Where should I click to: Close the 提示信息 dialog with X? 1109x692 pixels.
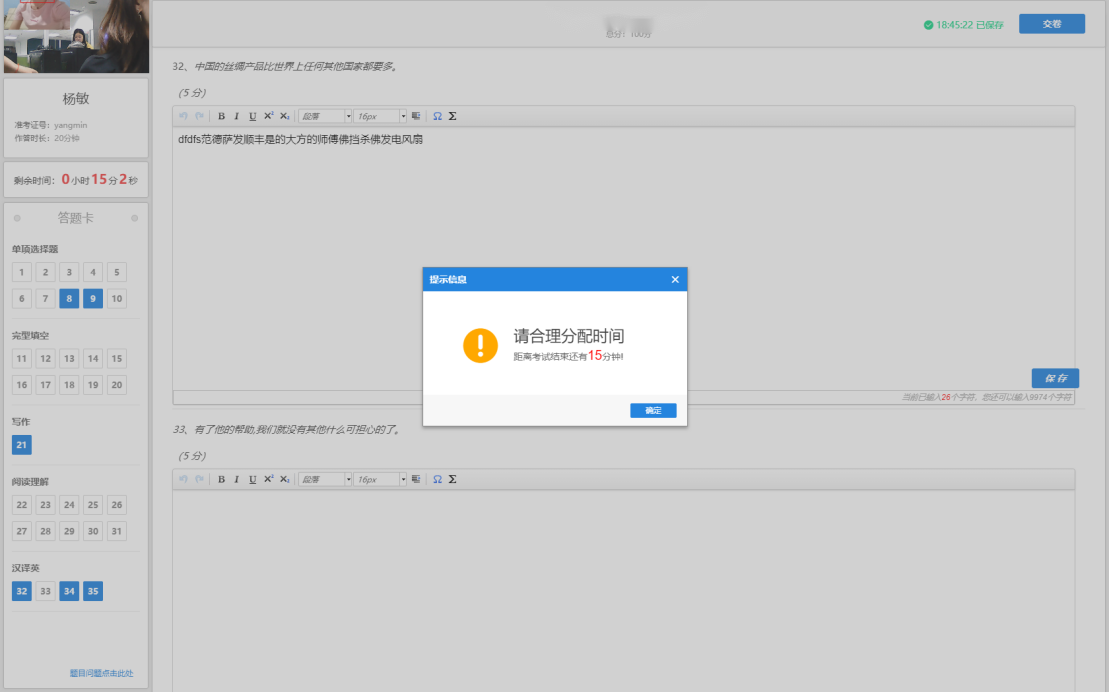675,280
